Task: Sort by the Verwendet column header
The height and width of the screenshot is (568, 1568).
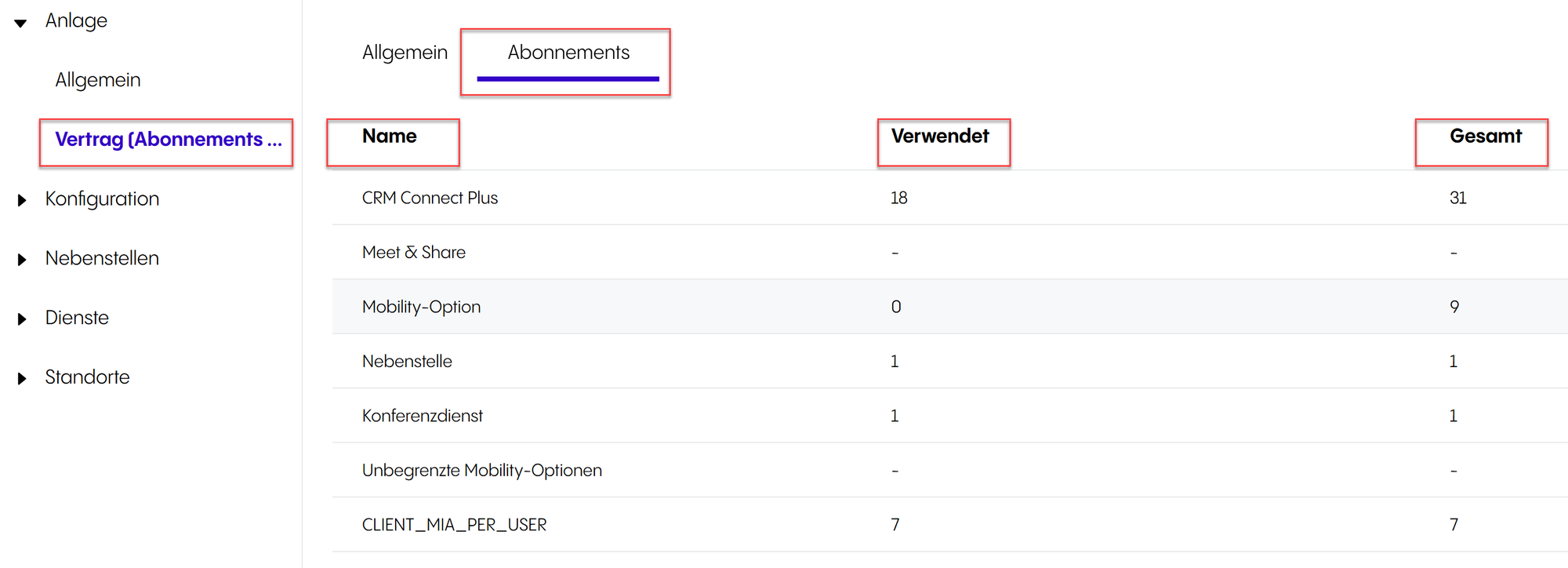Action: [940, 137]
